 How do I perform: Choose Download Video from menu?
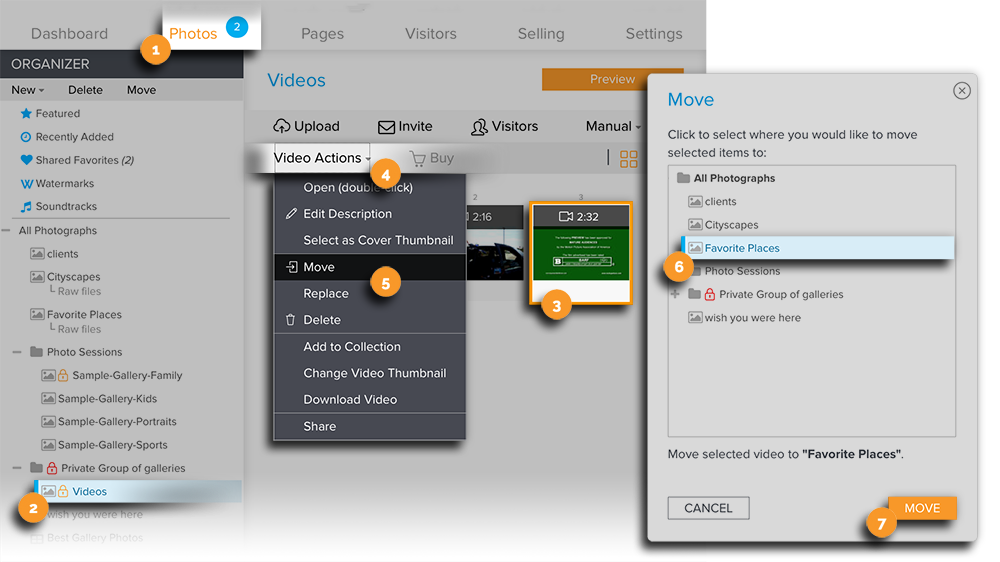[x=370, y=400]
